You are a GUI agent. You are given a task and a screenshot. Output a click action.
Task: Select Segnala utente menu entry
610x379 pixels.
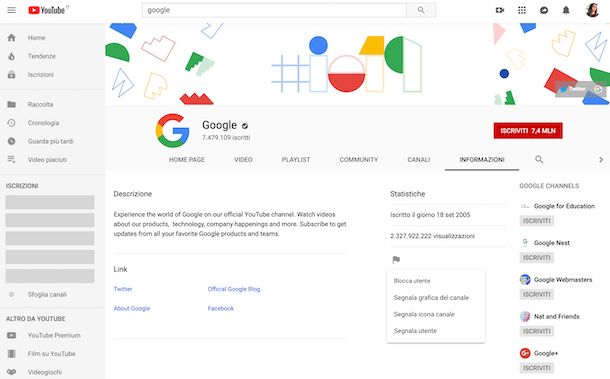415,331
